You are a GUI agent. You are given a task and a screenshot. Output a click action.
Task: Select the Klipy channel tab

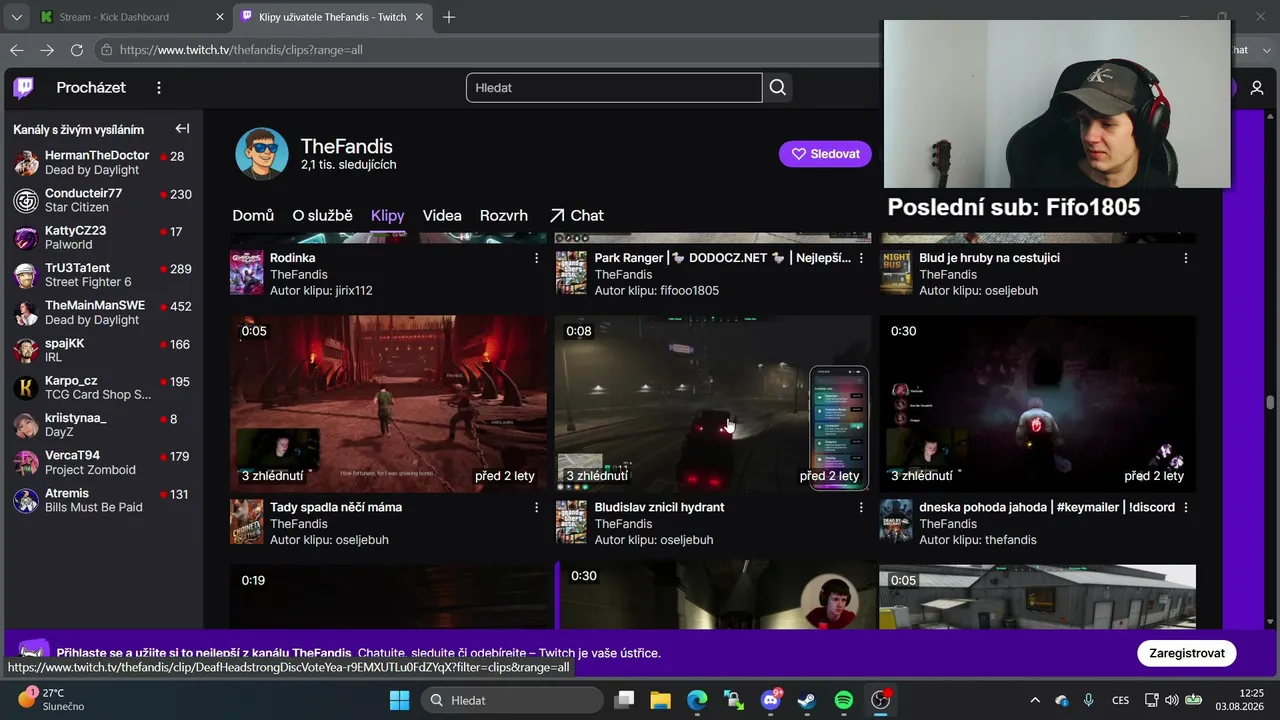point(388,215)
